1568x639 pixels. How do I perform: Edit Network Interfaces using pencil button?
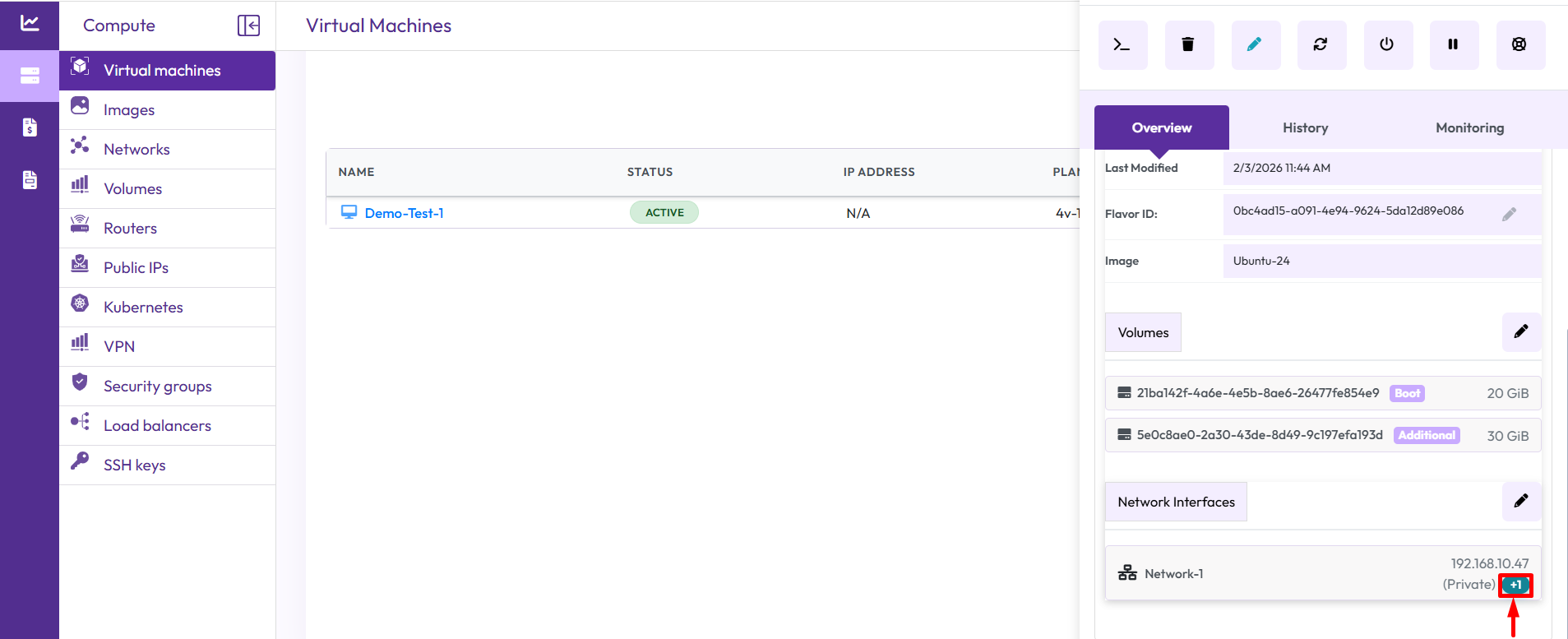(1521, 502)
